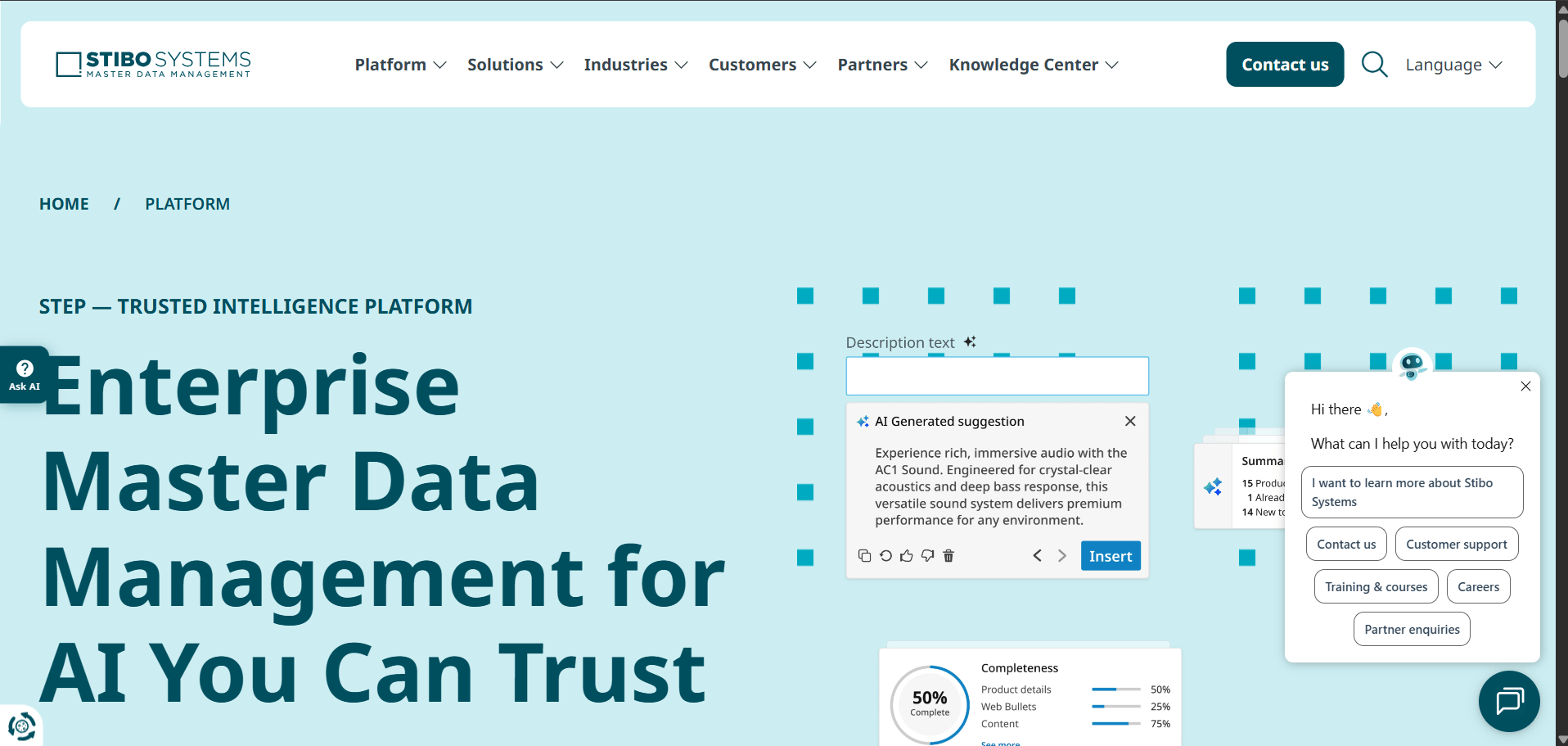Click the sparkle icon on the Summary card

click(1213, 486)
